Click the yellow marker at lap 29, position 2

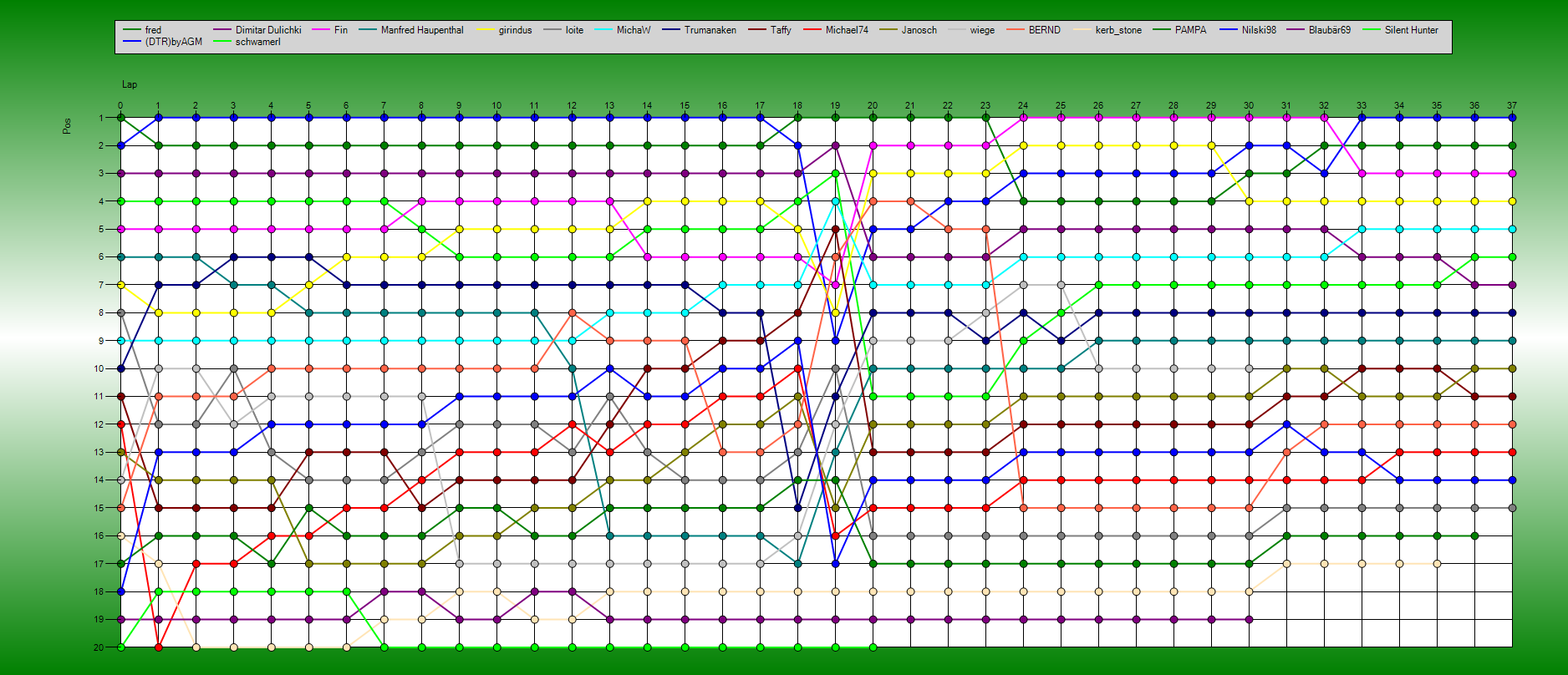1211,145
